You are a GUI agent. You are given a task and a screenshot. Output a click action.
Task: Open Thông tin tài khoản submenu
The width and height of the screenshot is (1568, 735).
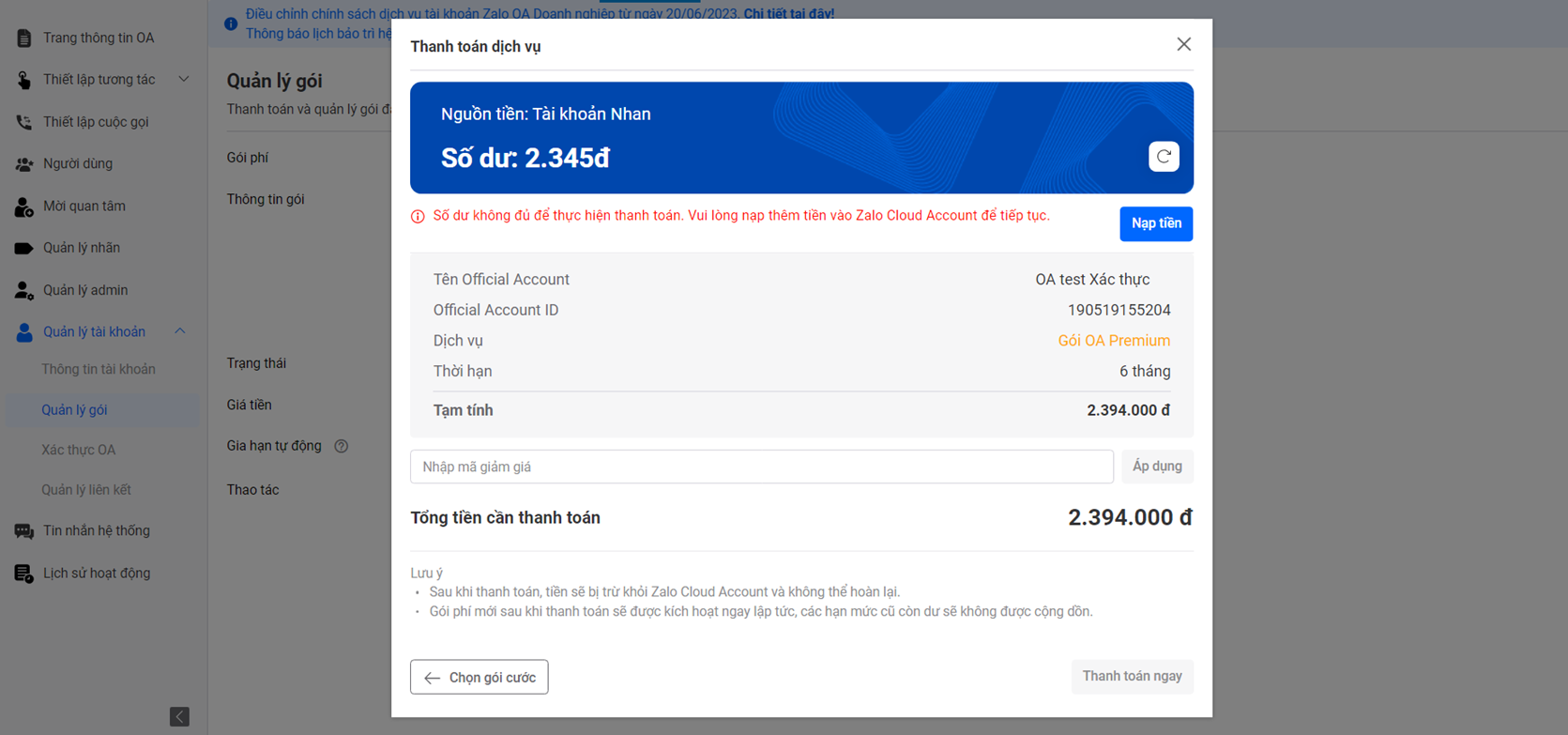(99, 369)
